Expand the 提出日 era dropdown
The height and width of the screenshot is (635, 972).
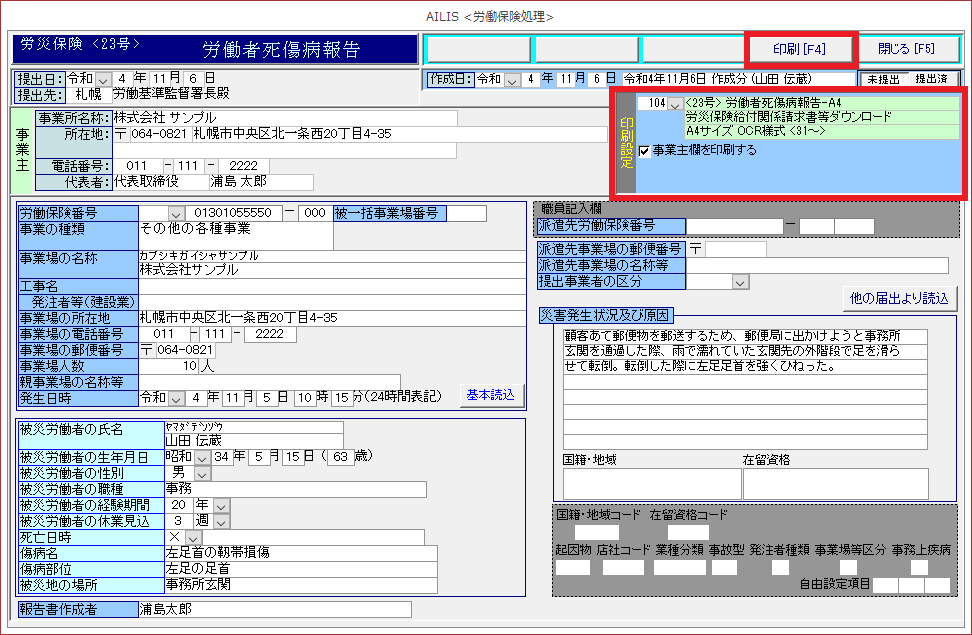tap(105, 79)
